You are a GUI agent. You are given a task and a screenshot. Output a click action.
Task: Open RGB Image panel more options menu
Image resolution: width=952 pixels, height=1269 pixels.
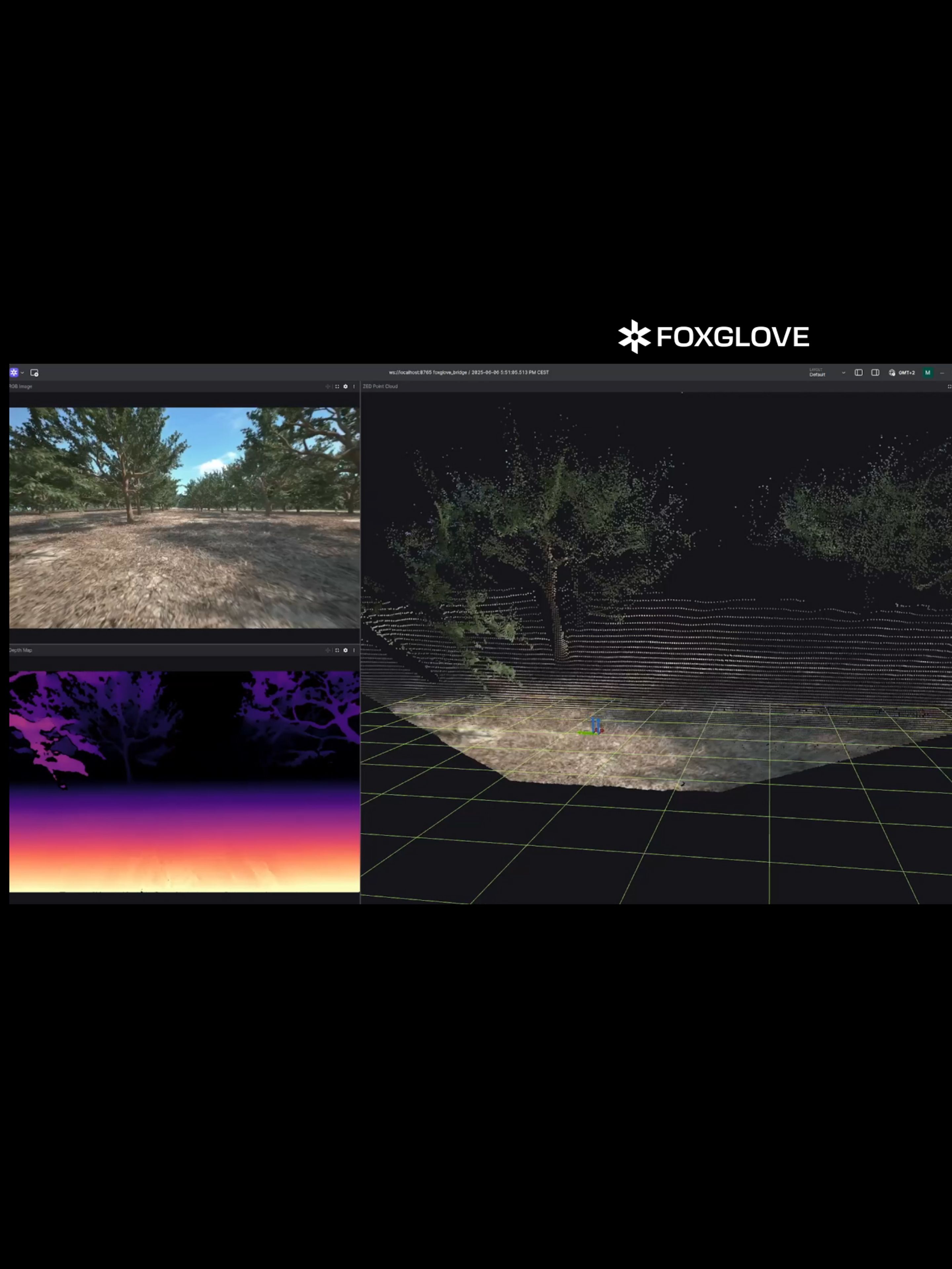coord(354,387)
